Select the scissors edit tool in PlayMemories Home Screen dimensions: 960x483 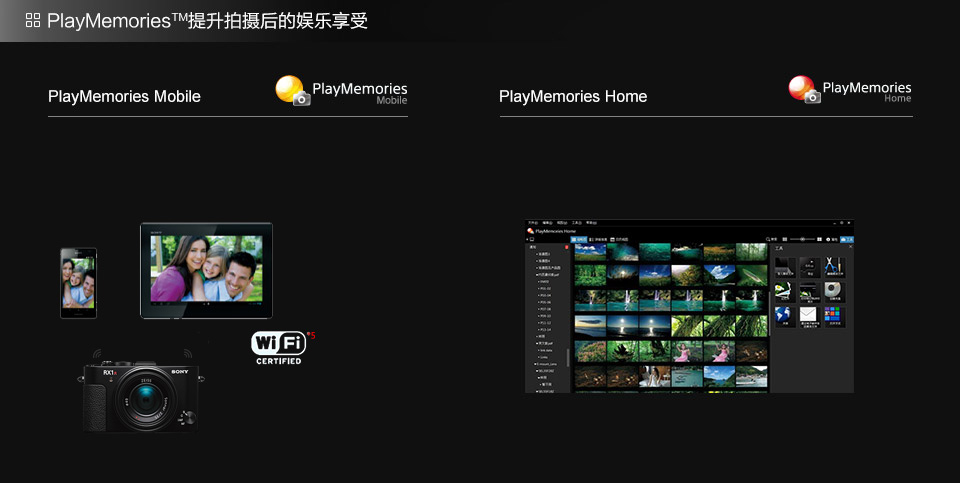tap(835, 267)
